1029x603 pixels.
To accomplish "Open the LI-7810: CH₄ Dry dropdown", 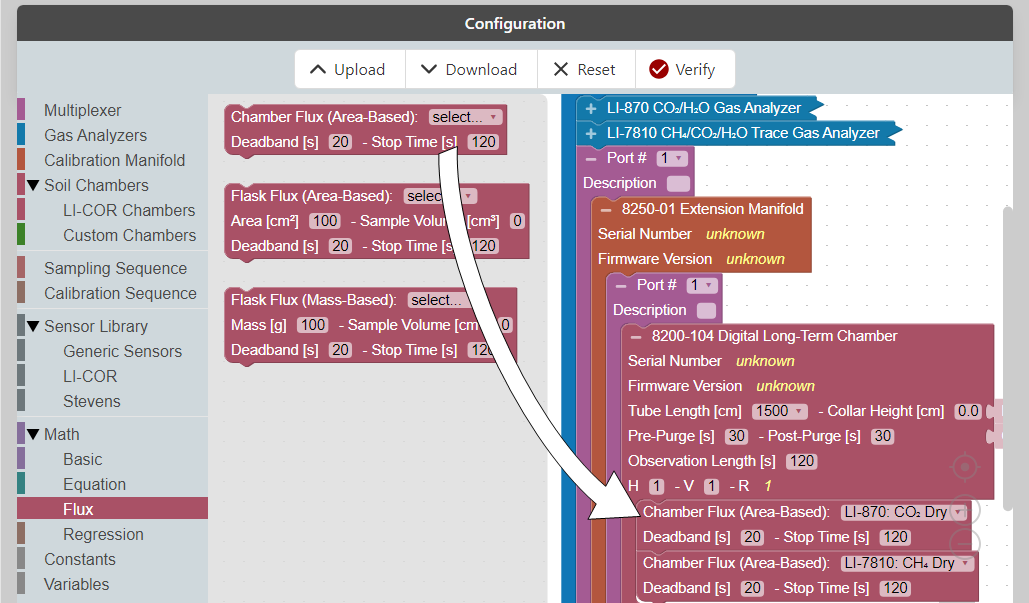I will click(908, 563).
